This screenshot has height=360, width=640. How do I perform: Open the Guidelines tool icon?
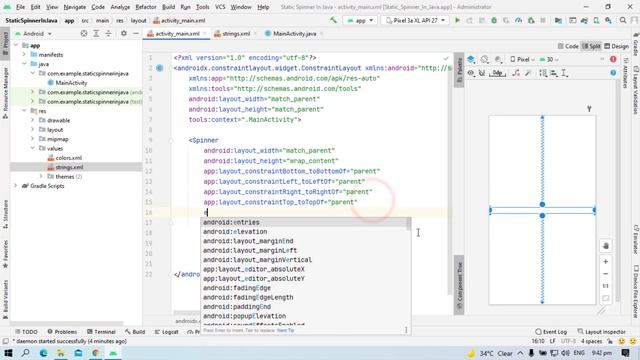[x=565, y=73]
